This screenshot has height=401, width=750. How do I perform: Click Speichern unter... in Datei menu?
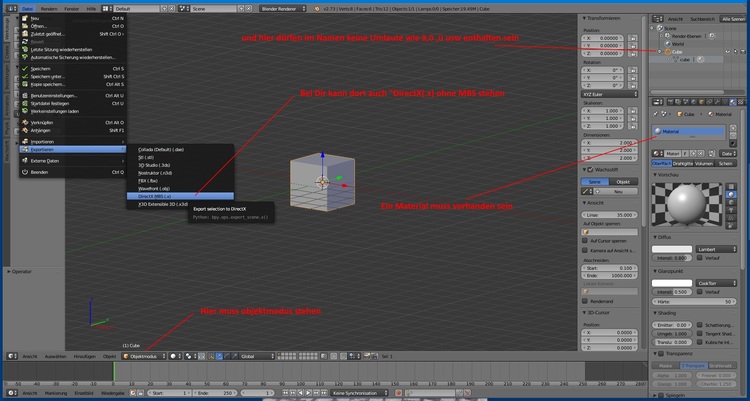[x=73, y=77]
